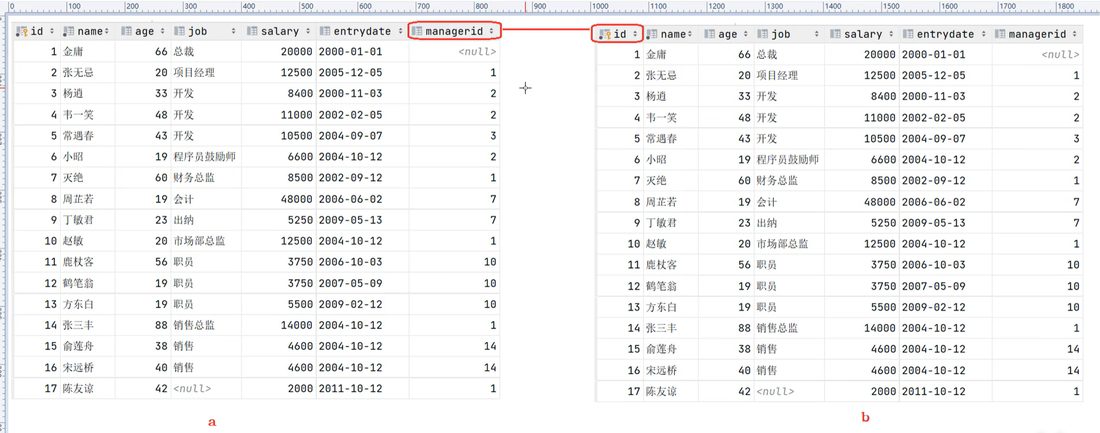Click the entrydate column icon in table b
This screenshot has height=433, width=1100.
click(909, 34)
